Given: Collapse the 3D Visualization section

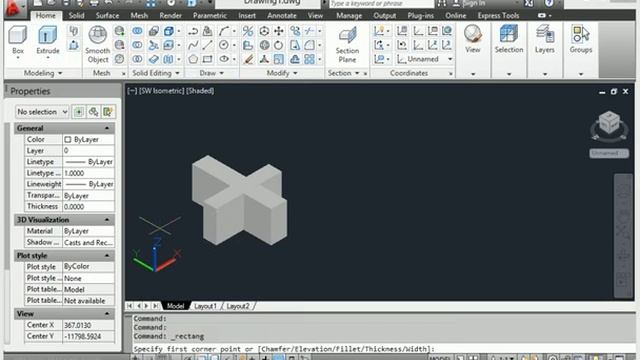Looking at the screenshot, I should pos(107,220).
